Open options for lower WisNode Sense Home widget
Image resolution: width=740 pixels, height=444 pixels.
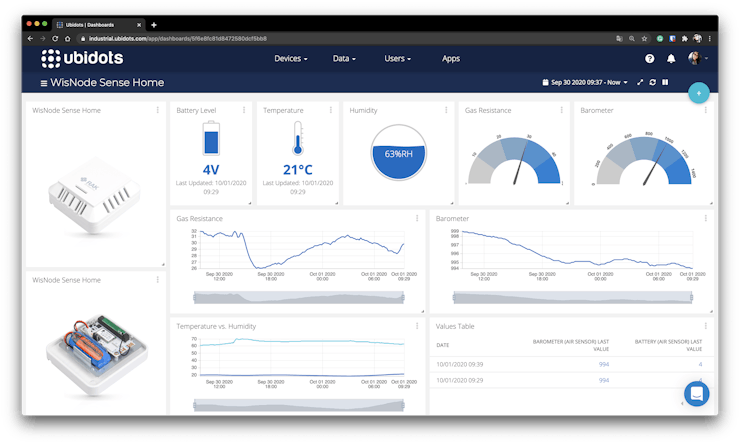(x=158, y=280)
